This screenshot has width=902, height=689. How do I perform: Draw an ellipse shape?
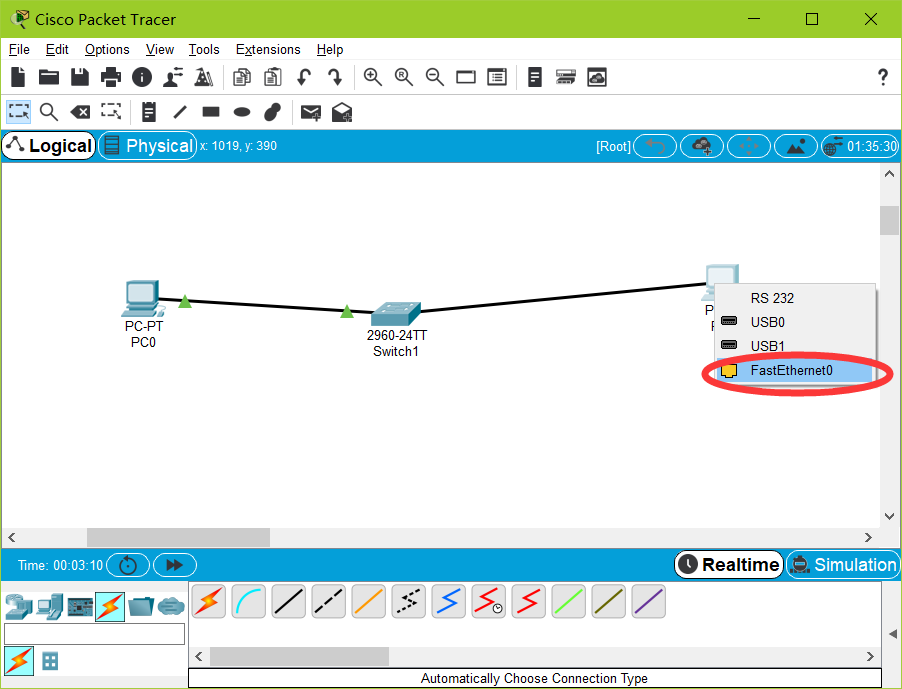[x=242, y=112]
